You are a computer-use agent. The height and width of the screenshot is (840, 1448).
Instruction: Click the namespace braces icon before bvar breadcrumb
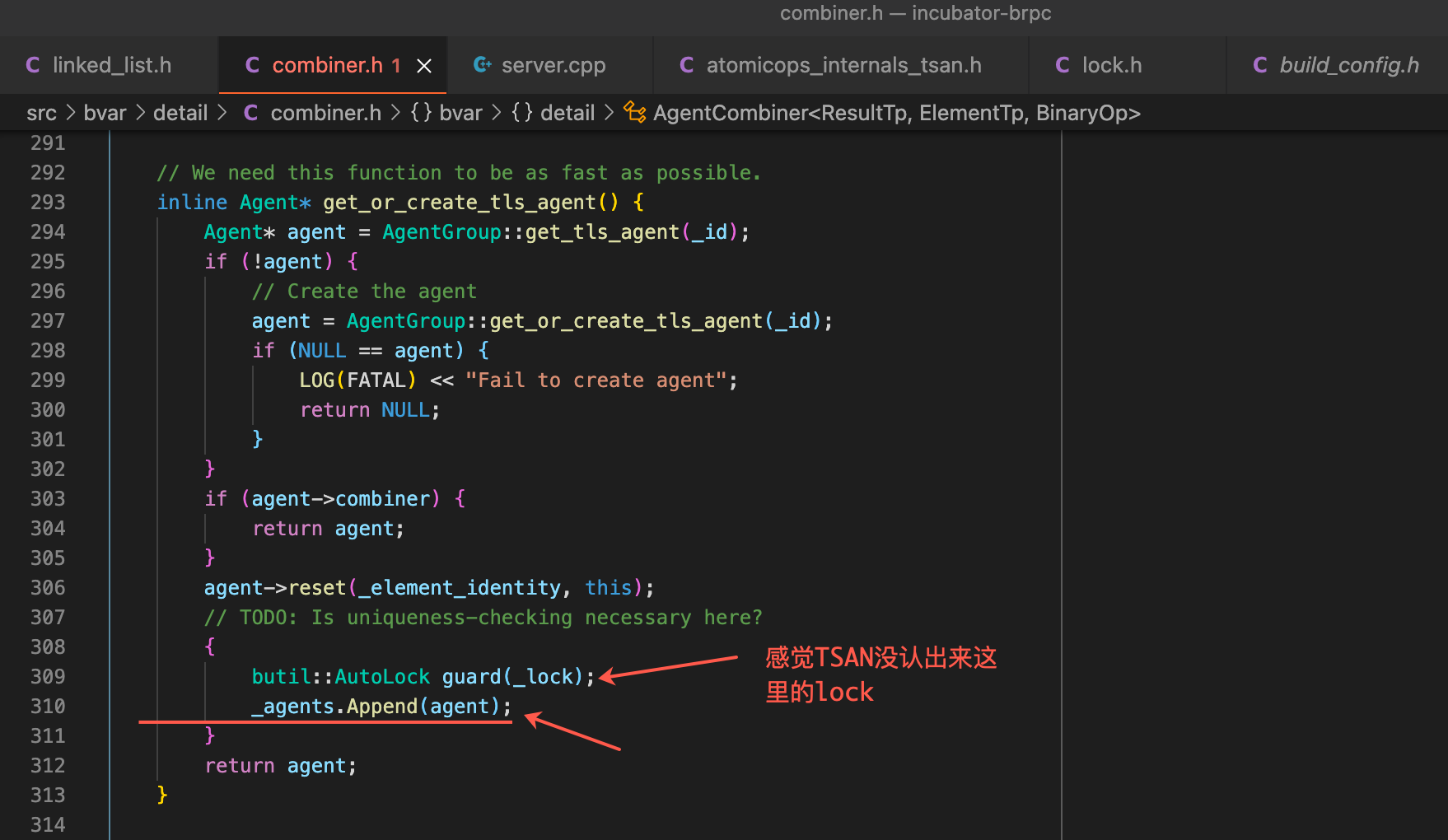coord(419,113)
